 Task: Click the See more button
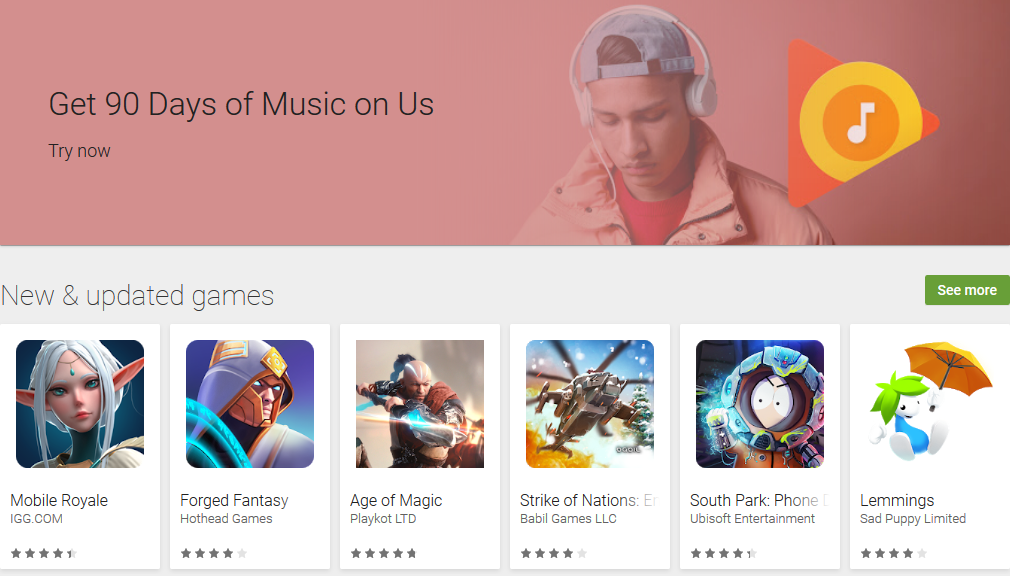click(x=967, y=290)
